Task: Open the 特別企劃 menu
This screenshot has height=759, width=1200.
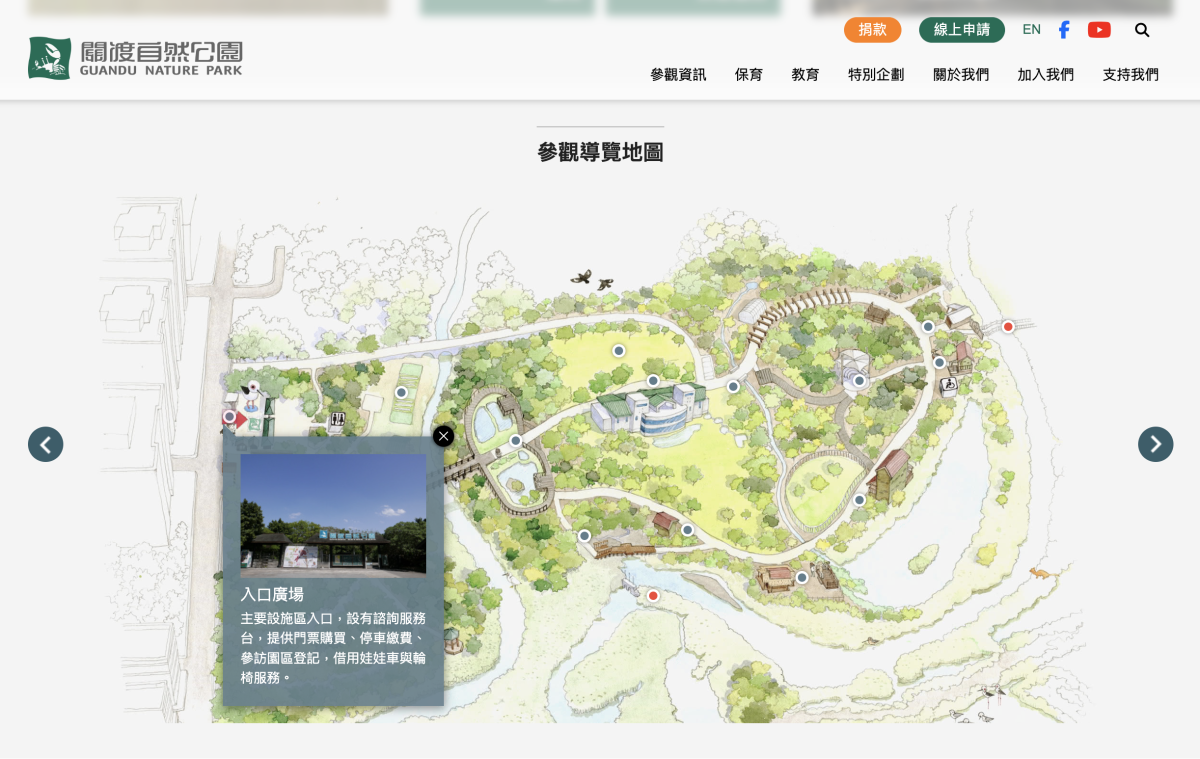Action: pyautogui.click(x=876, y=75)
